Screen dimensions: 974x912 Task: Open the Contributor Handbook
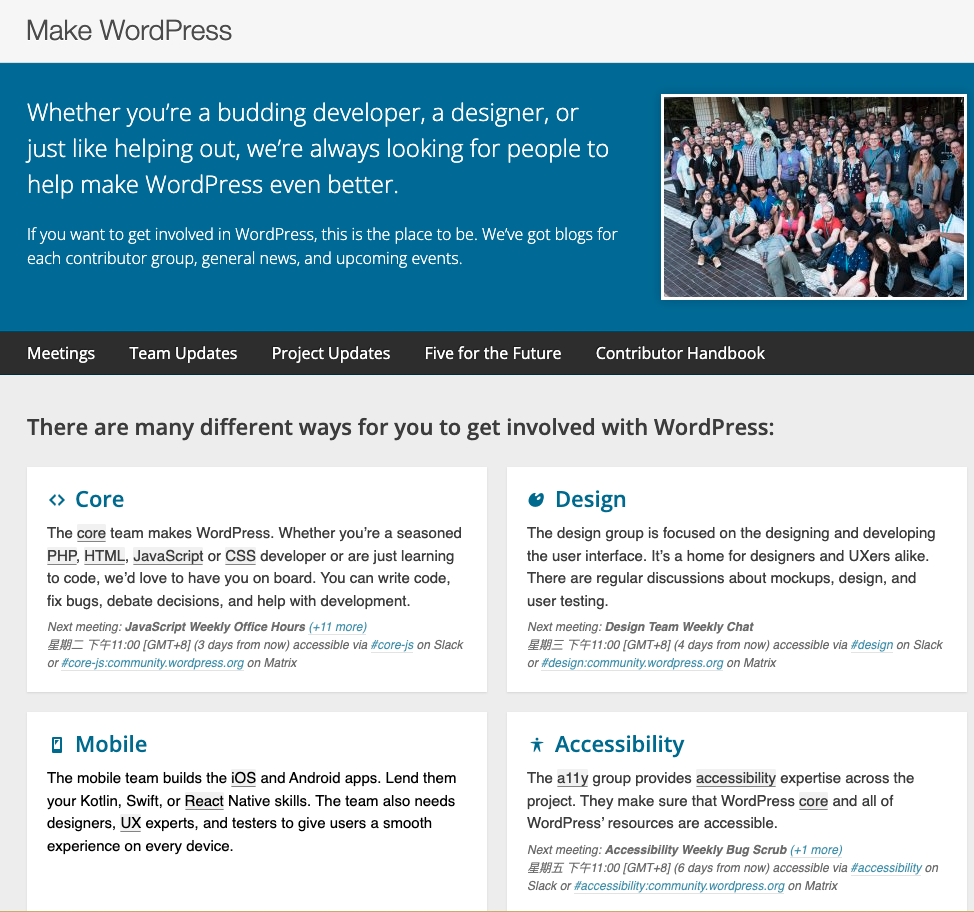[x=680, y=353]
